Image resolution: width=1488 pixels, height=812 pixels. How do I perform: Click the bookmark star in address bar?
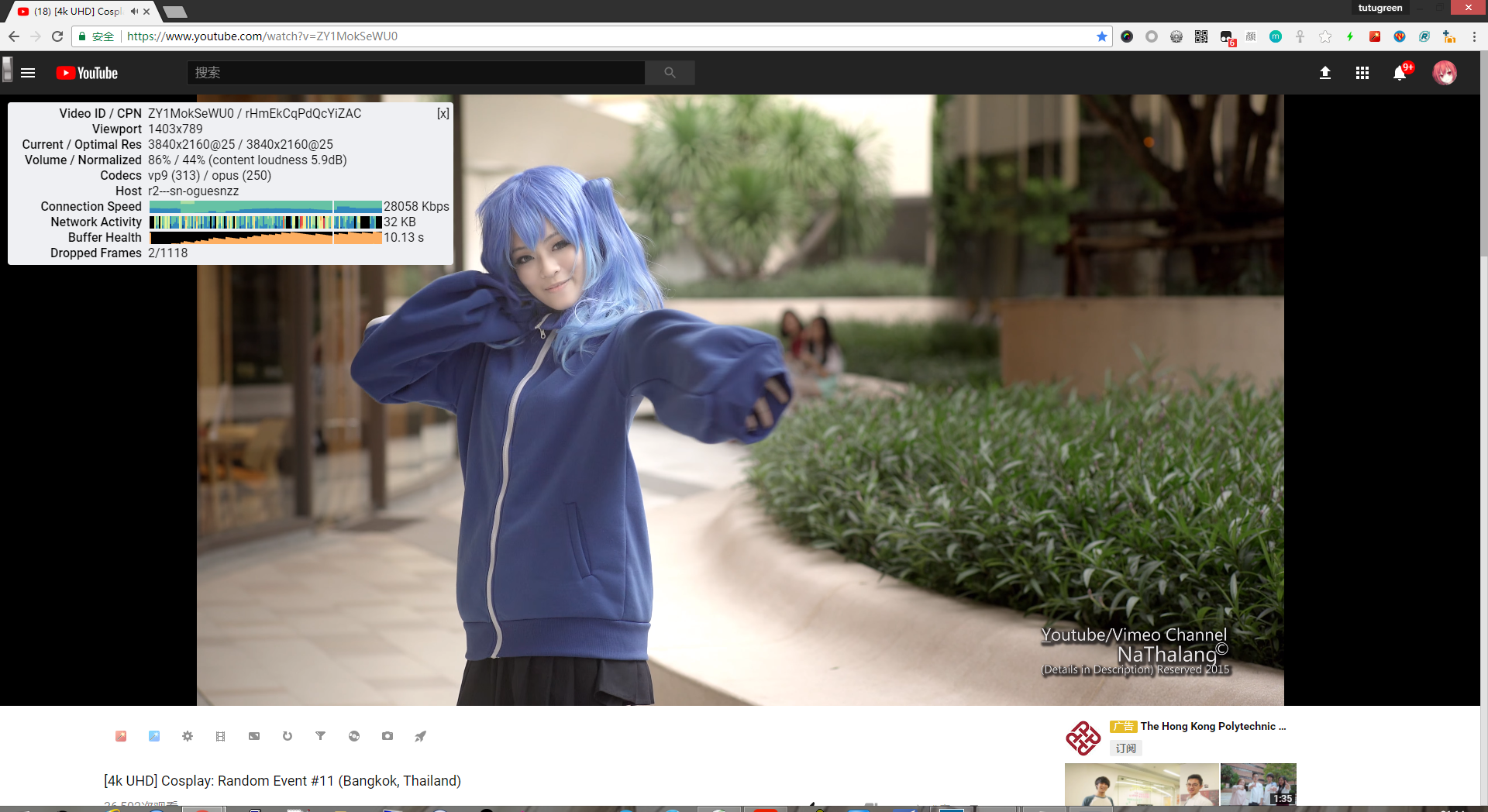click(1101, 36)
